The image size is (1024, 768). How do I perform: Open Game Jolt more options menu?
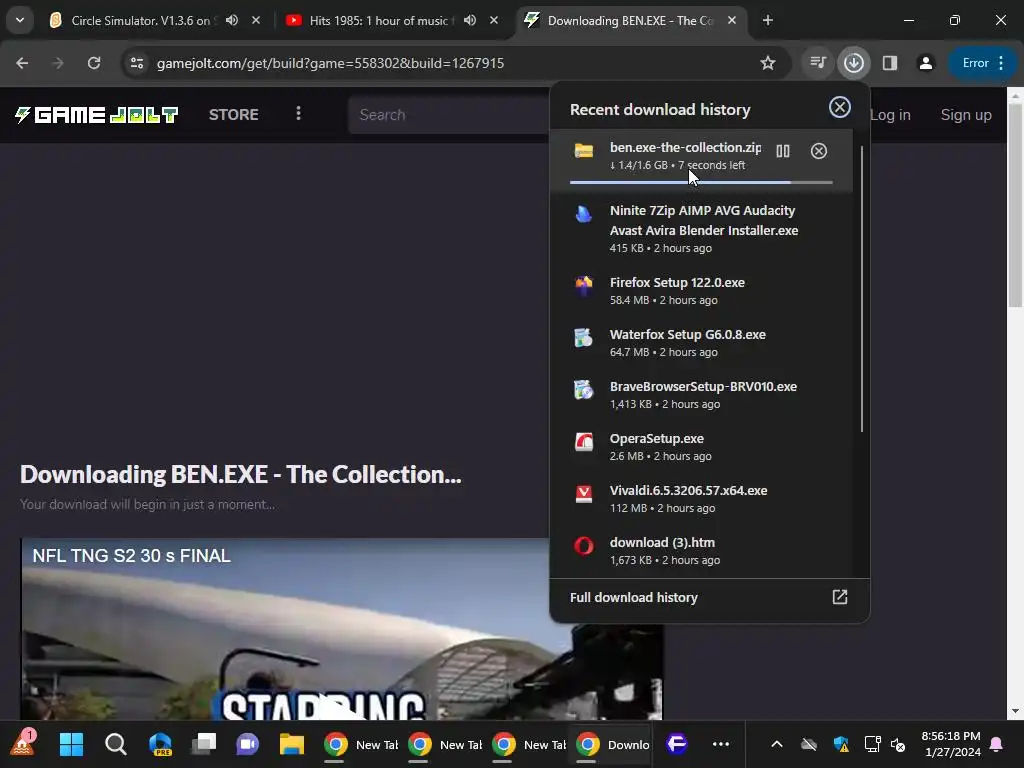pos(298,114)
